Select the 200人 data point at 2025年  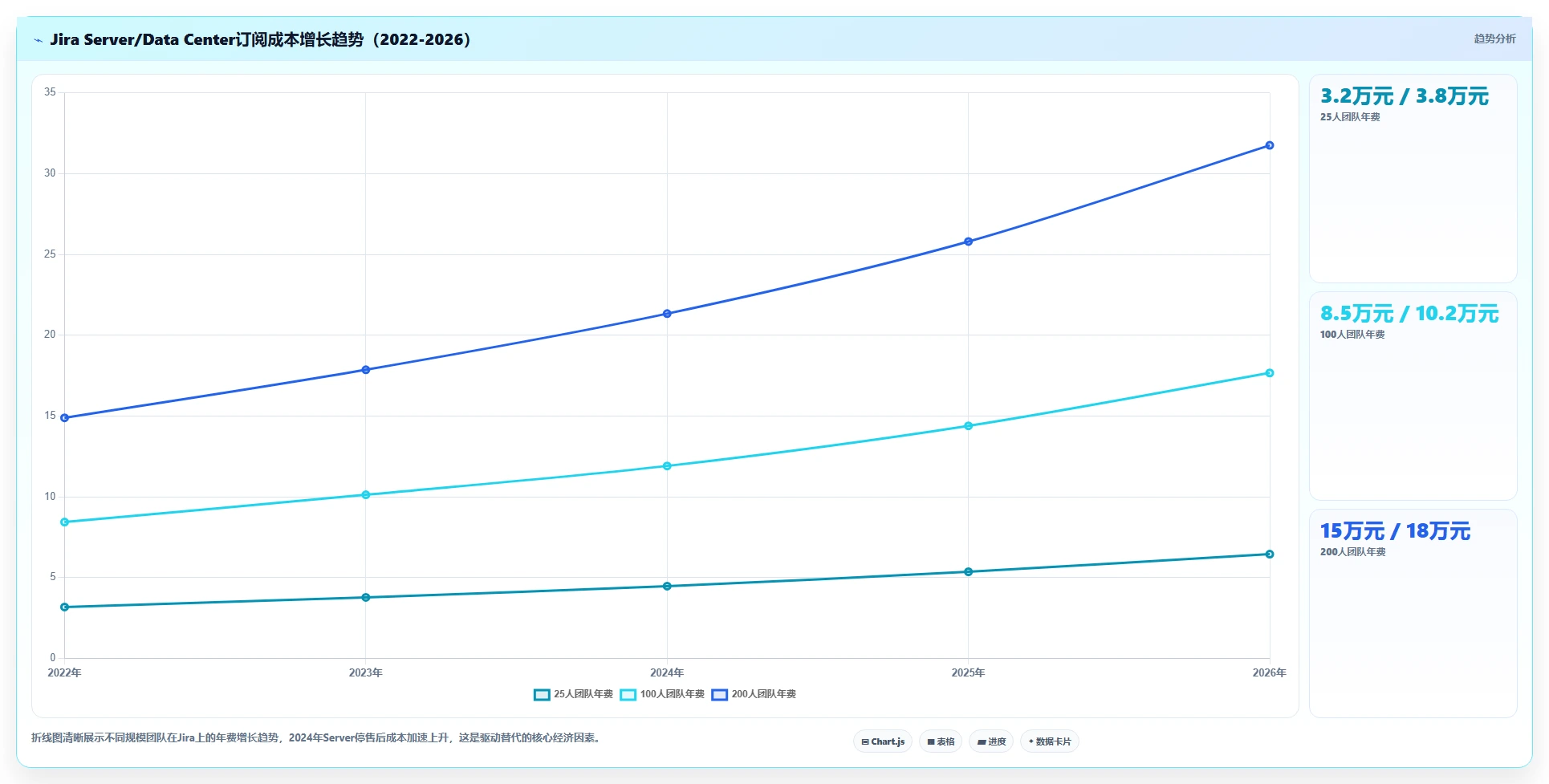[x=968, y=242]
